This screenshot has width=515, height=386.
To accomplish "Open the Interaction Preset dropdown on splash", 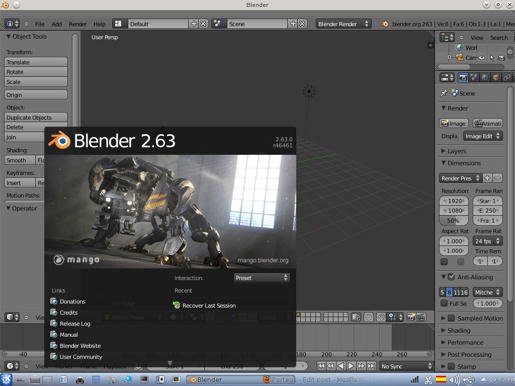I will (262, 277).
